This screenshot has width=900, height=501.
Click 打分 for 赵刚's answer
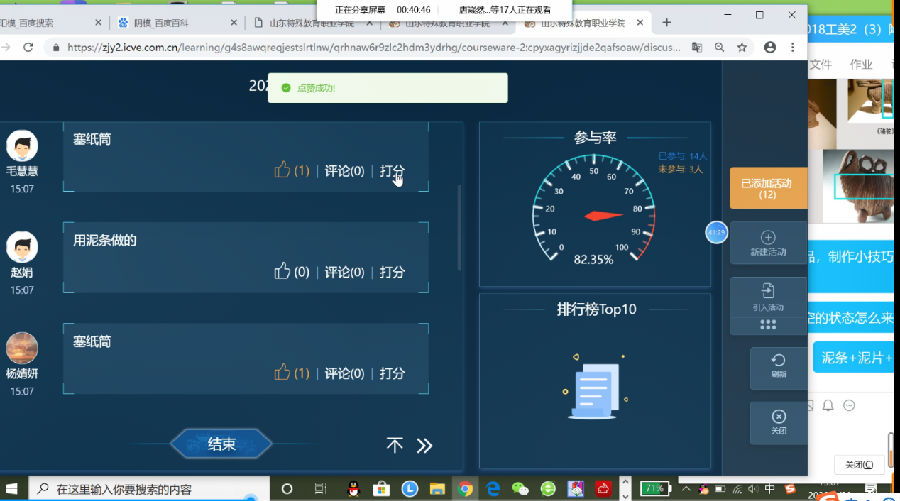click(x=392, y=272)
